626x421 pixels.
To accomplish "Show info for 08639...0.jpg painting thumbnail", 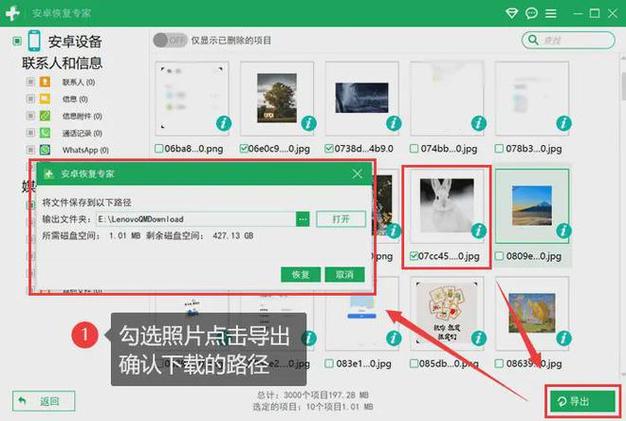I will (x=564, y=338).
